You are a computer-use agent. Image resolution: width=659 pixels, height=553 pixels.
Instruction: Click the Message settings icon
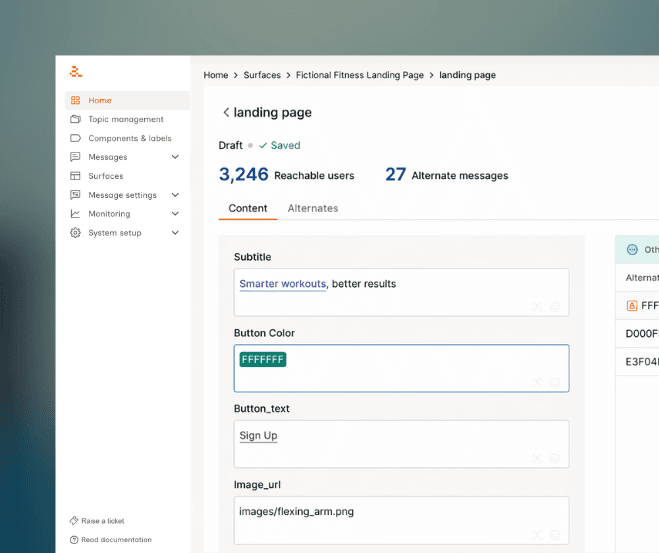click(75, 195)
